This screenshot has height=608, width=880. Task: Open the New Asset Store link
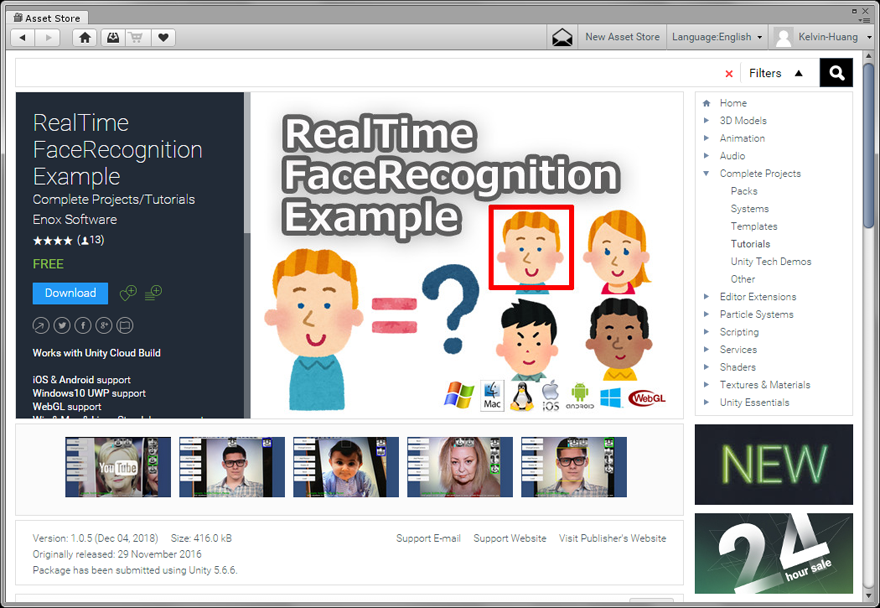click(622, 37)
